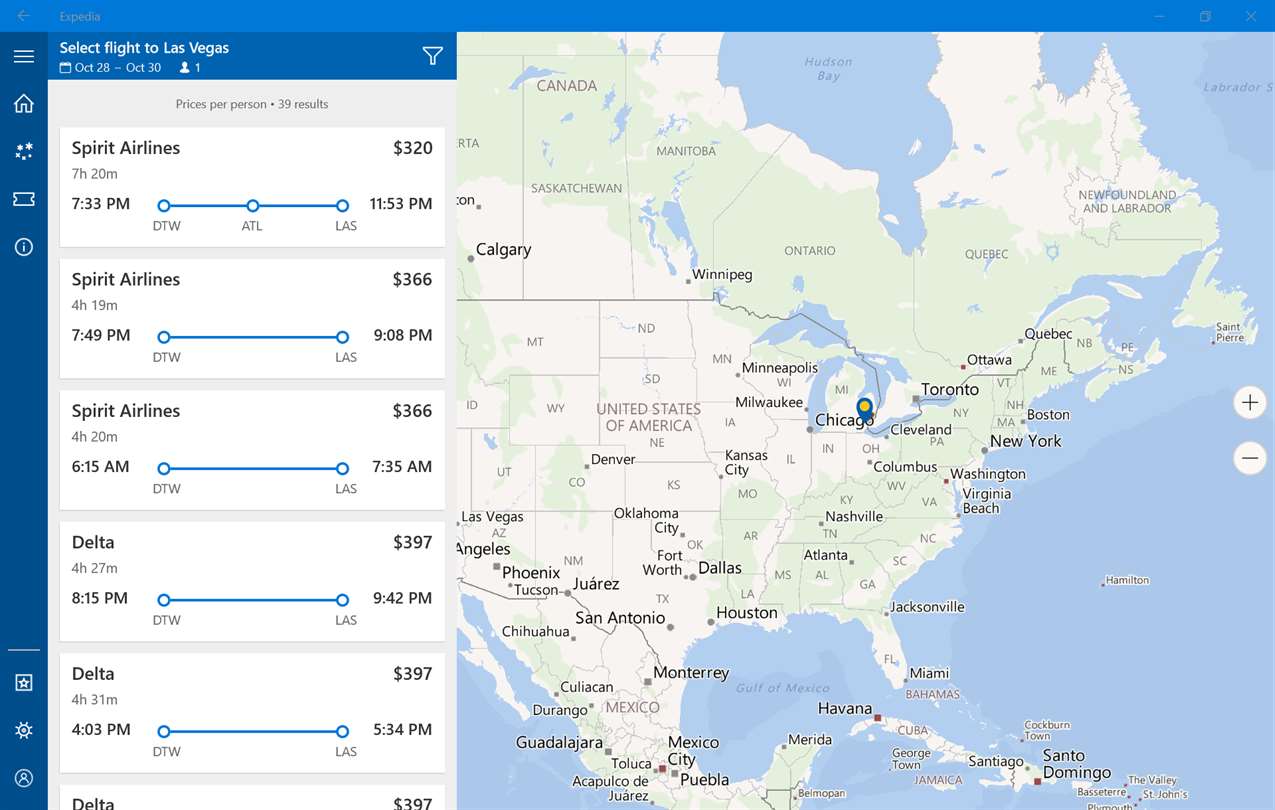
Task: Click Phoenix label on the map
Action: (x=531, y=573)
